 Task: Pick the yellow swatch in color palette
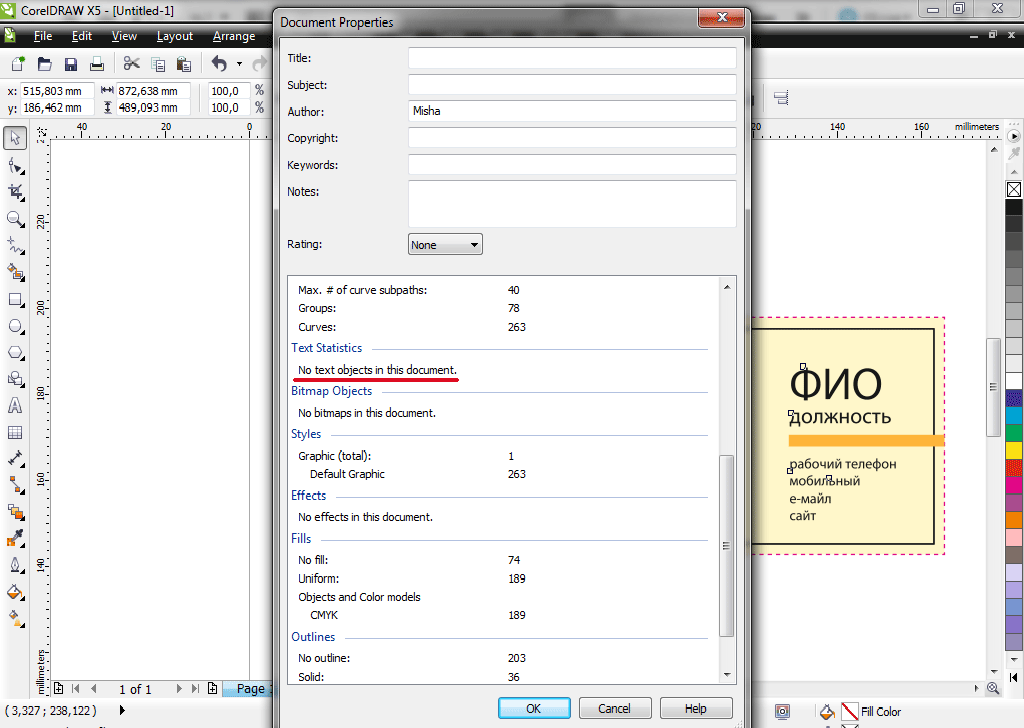pos(1013,450)
